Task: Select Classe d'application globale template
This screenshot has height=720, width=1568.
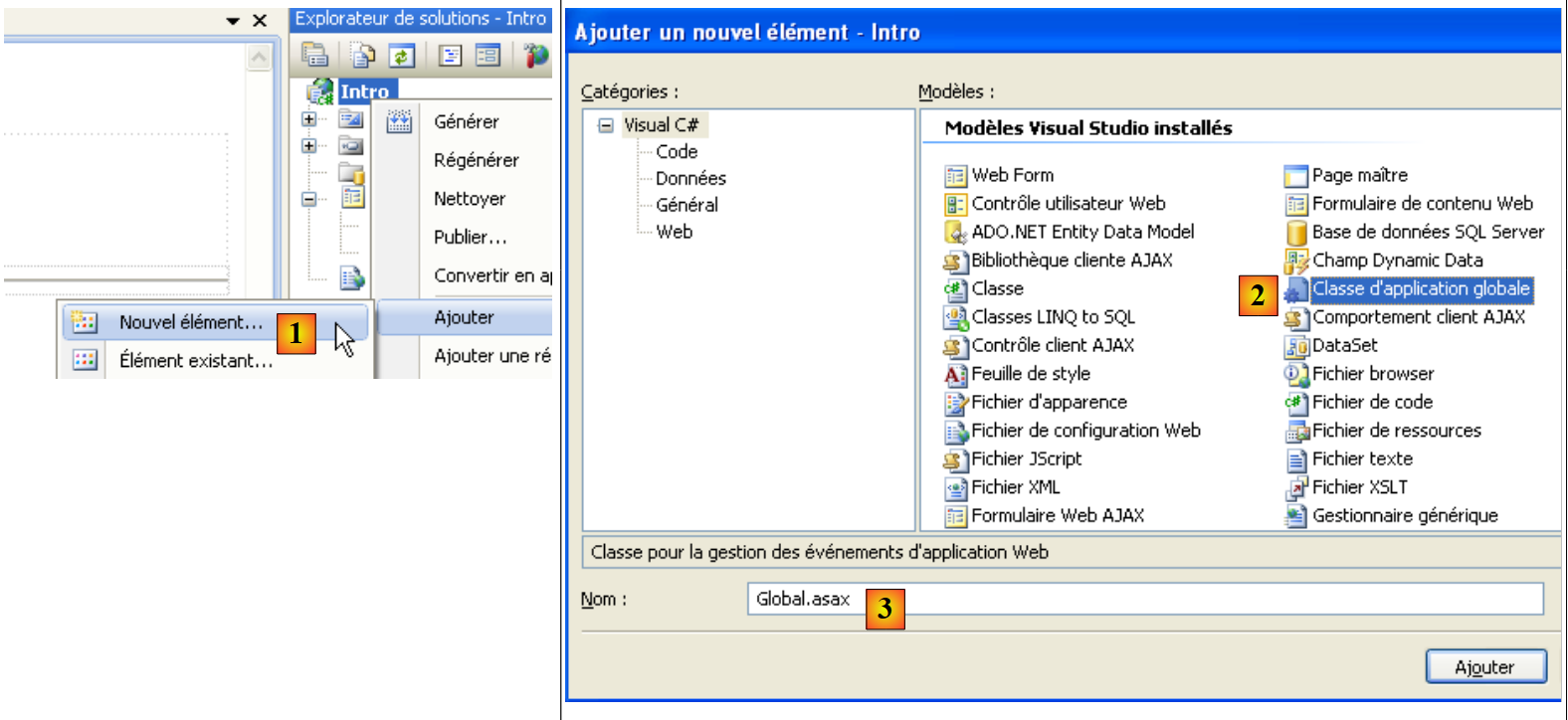Action: coord(1420,289)
